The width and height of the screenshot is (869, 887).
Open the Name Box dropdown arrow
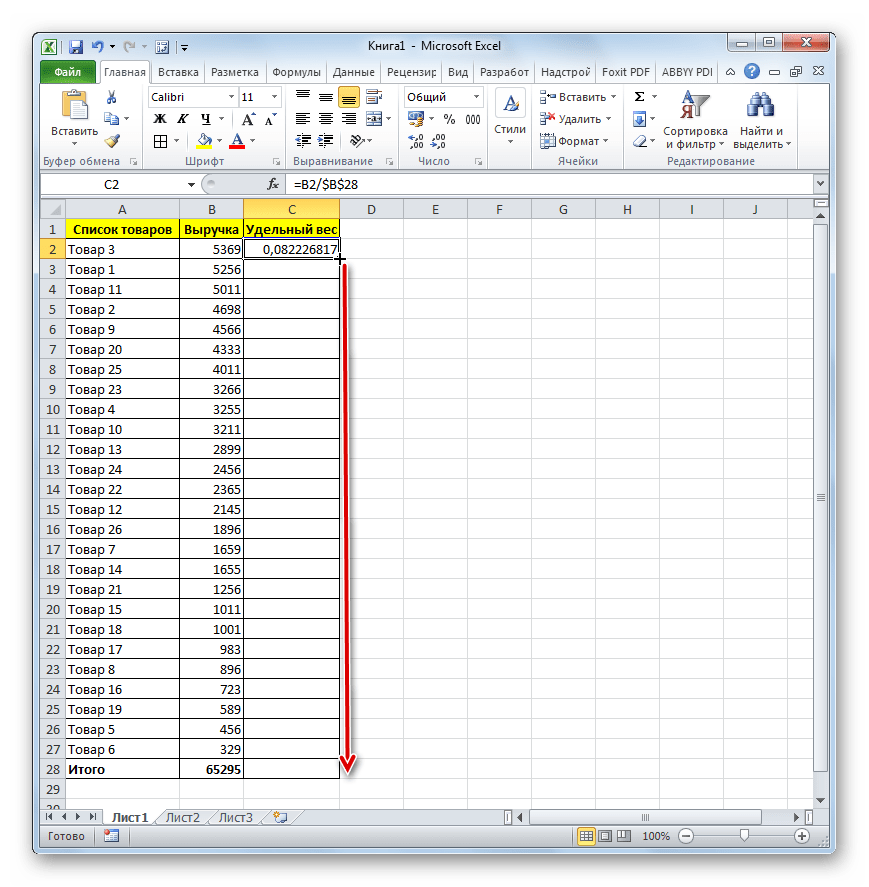[192, 184]
